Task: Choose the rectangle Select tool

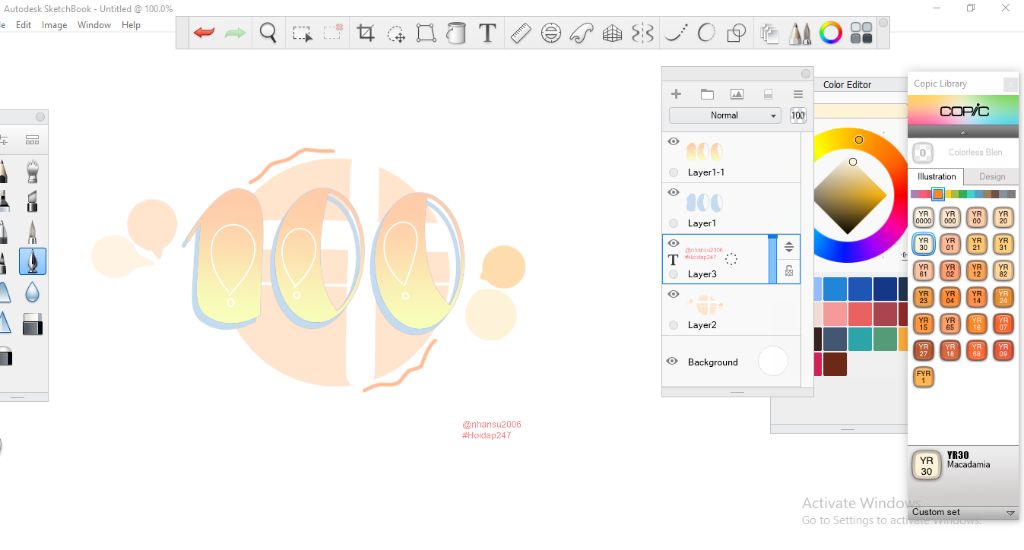Action: click(x=302, y=33)
